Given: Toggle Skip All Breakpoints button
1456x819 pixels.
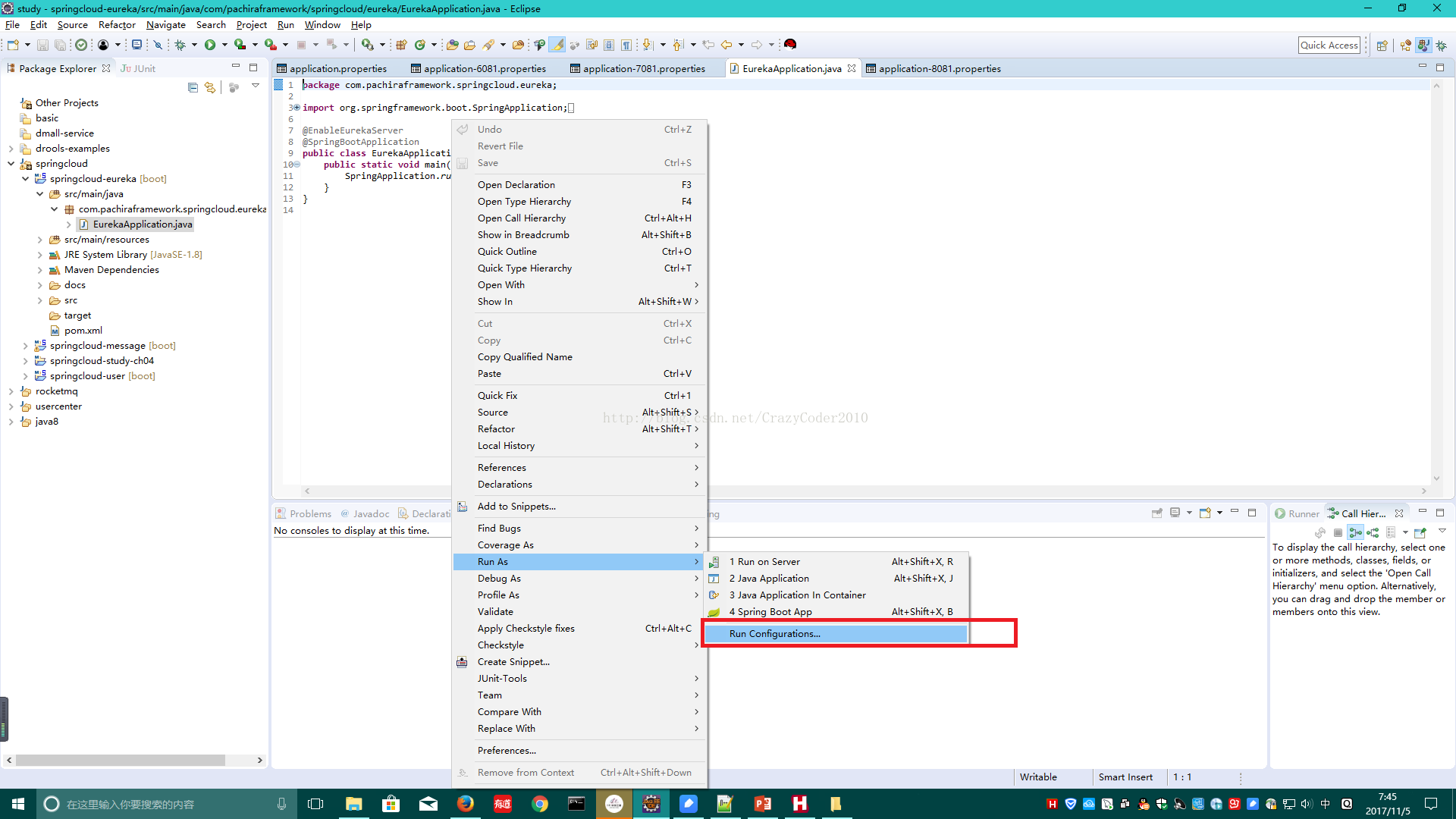Looking at the screenshot, I should coord(158,45).
